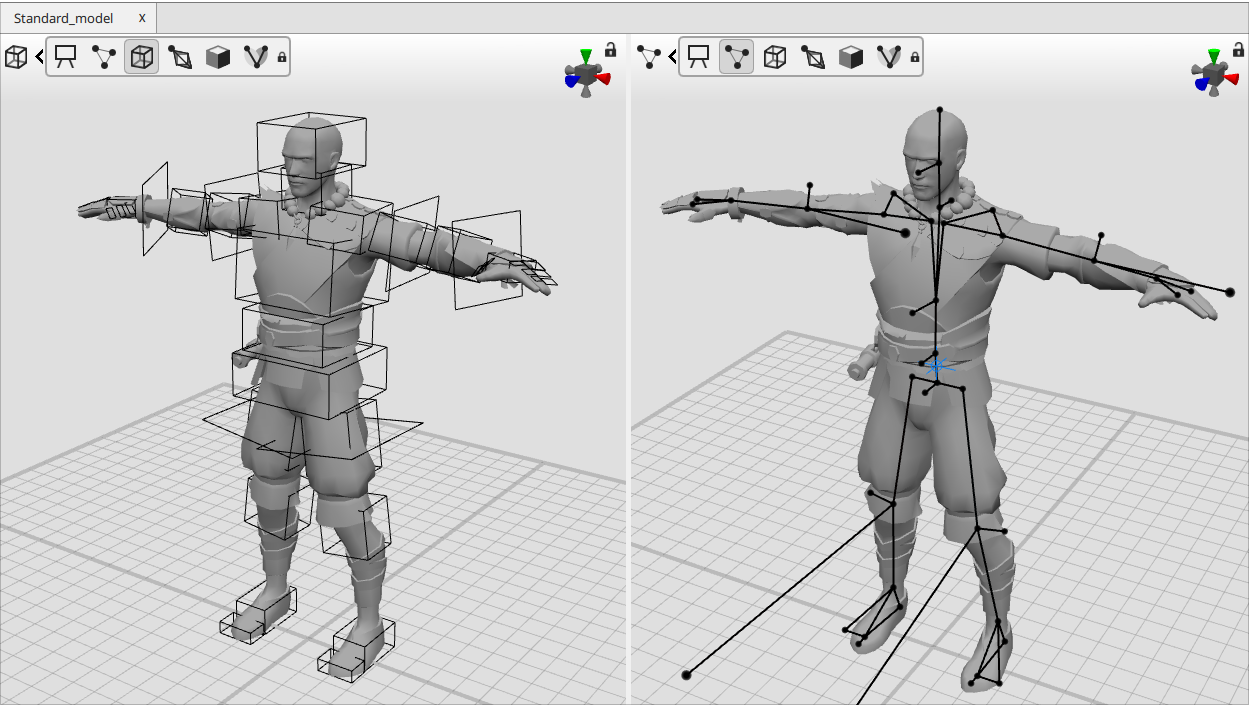Viewport: 1249px width, 706px height.
Task: Toggle the open padlock above right axis gizmo
Action: (1238, 49)
